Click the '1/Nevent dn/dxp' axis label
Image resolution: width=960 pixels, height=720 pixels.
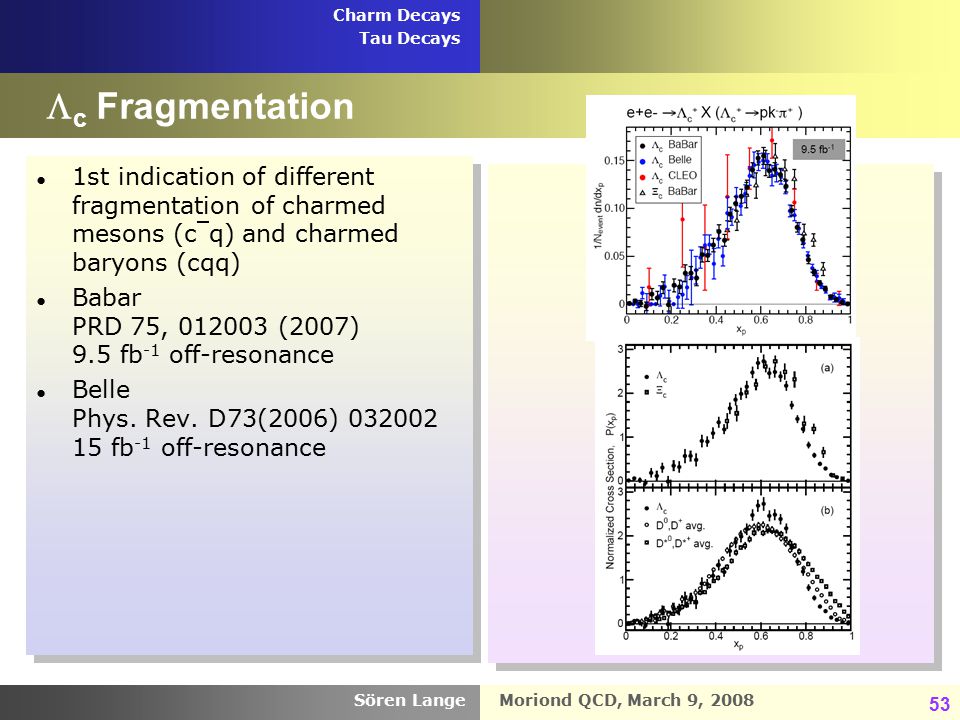coord(598,216)
